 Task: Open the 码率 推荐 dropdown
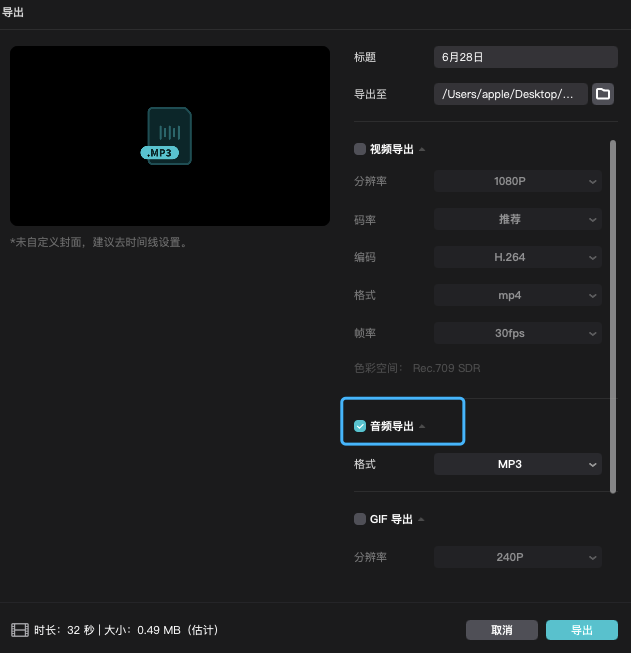[x=518, y=219]
